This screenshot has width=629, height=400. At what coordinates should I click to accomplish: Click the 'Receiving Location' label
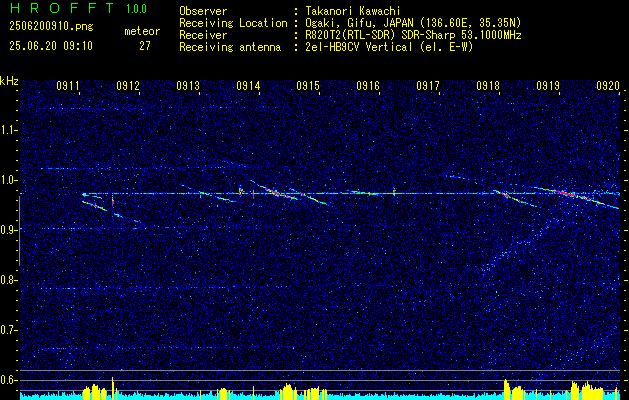coord(233,23)
